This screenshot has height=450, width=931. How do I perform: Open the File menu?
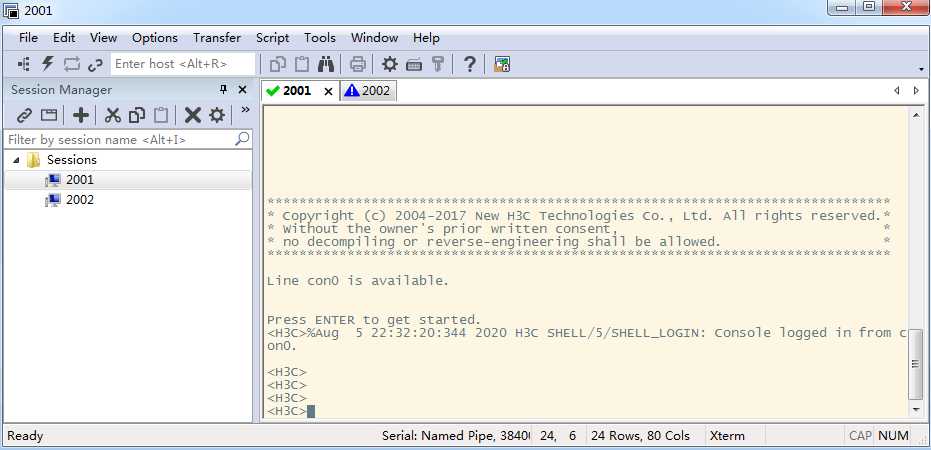tap(28, 37)
